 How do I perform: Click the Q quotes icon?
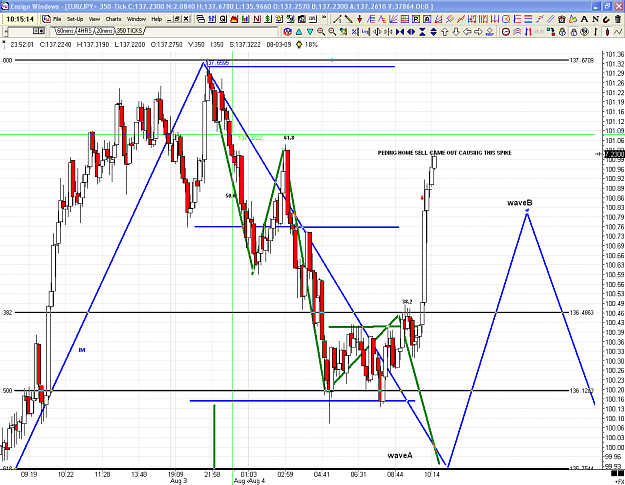223,19
